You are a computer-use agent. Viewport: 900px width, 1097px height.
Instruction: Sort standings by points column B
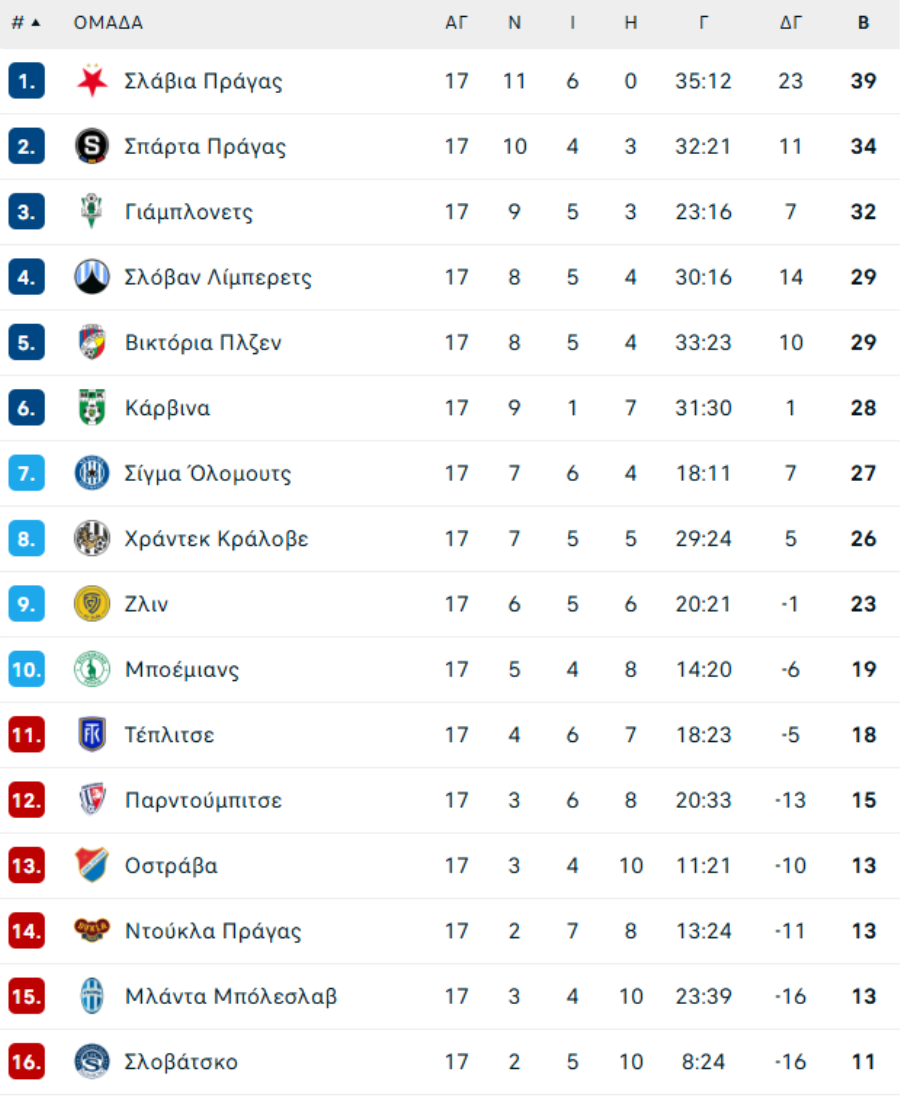863,23
